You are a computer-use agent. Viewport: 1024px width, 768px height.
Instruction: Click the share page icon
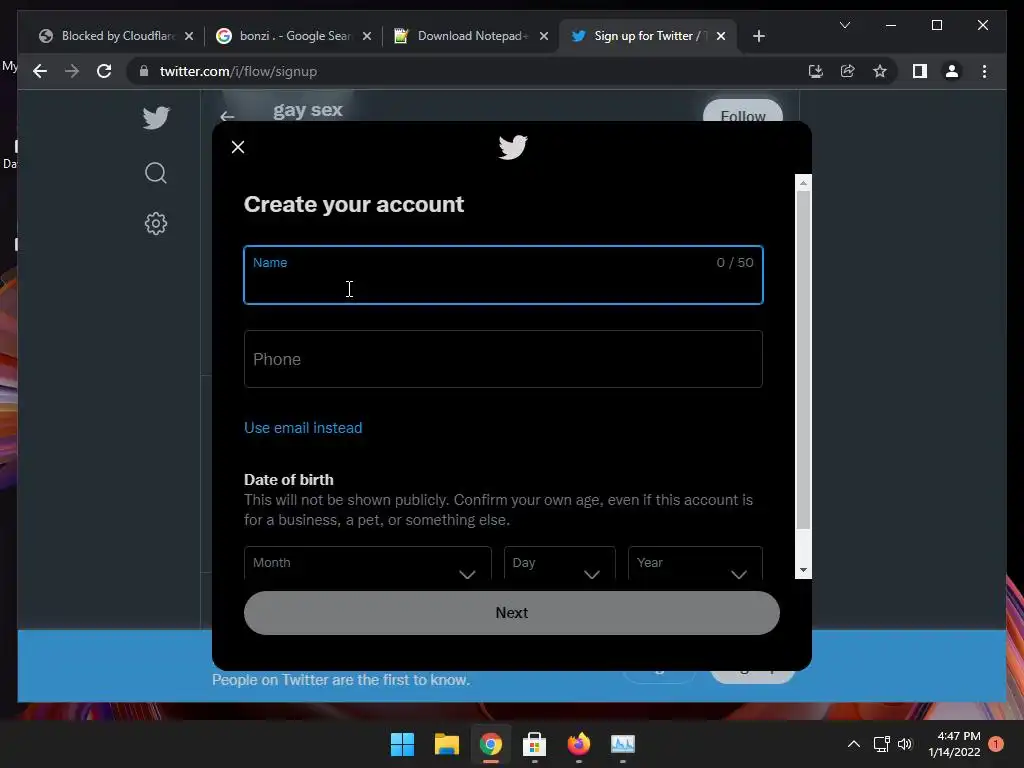click(x=847, y=71)
